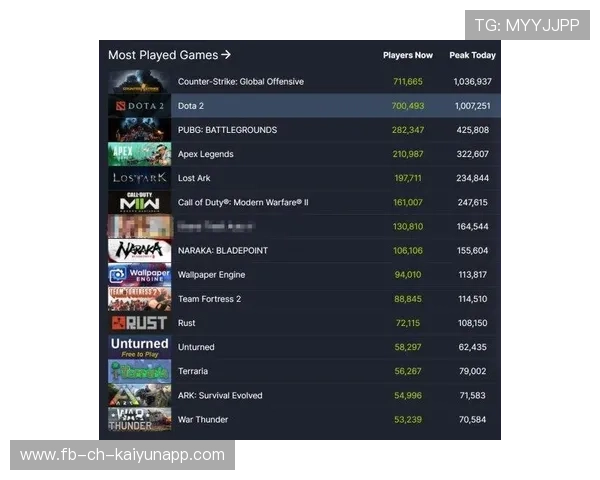Click Terraria players value 56,267
Screen dimensions: 600x480
[x=408, y=371]
